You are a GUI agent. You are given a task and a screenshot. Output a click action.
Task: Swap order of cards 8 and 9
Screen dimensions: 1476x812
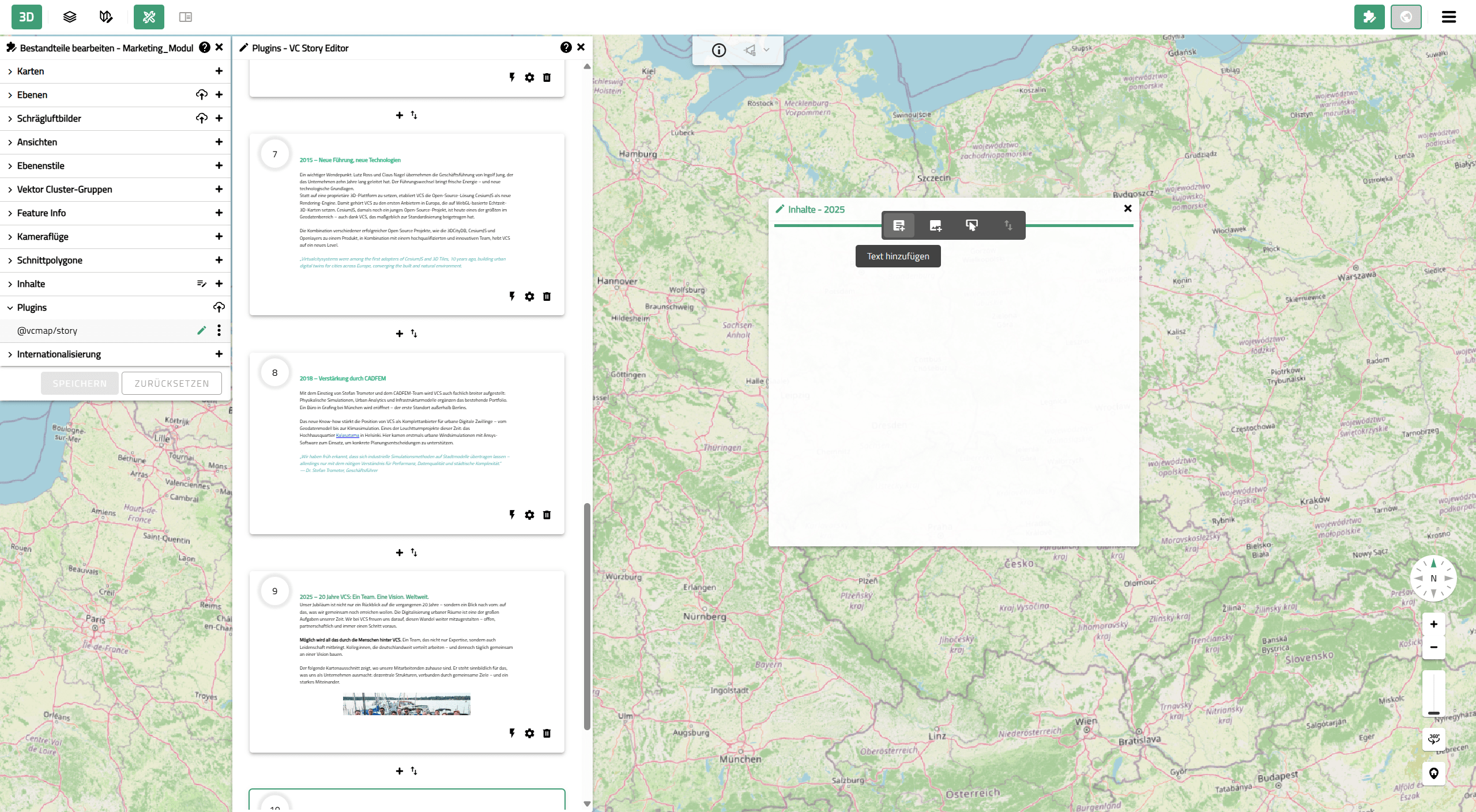point(414,552)
